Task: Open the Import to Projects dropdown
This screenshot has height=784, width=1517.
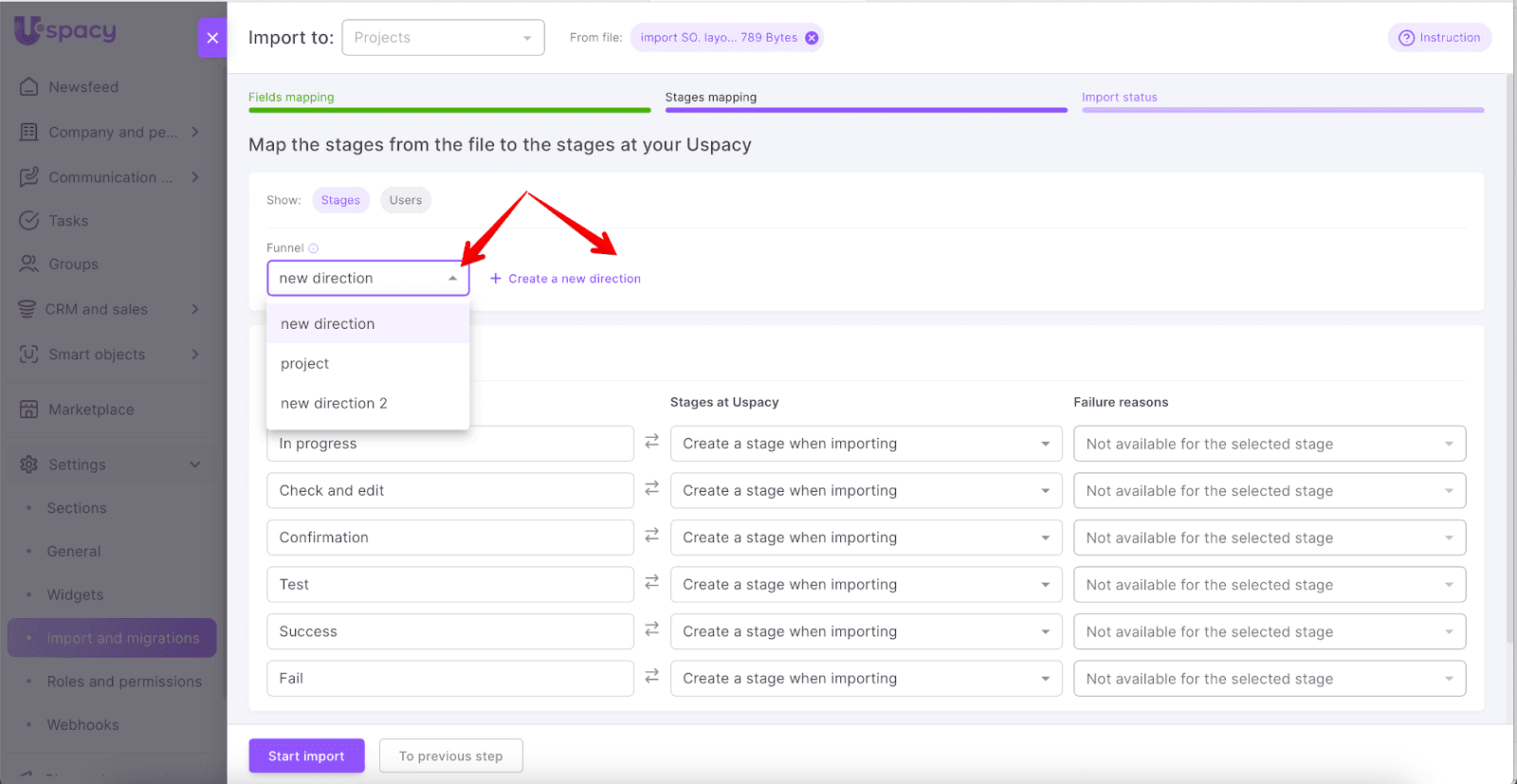Action: (x=443, y=38)
